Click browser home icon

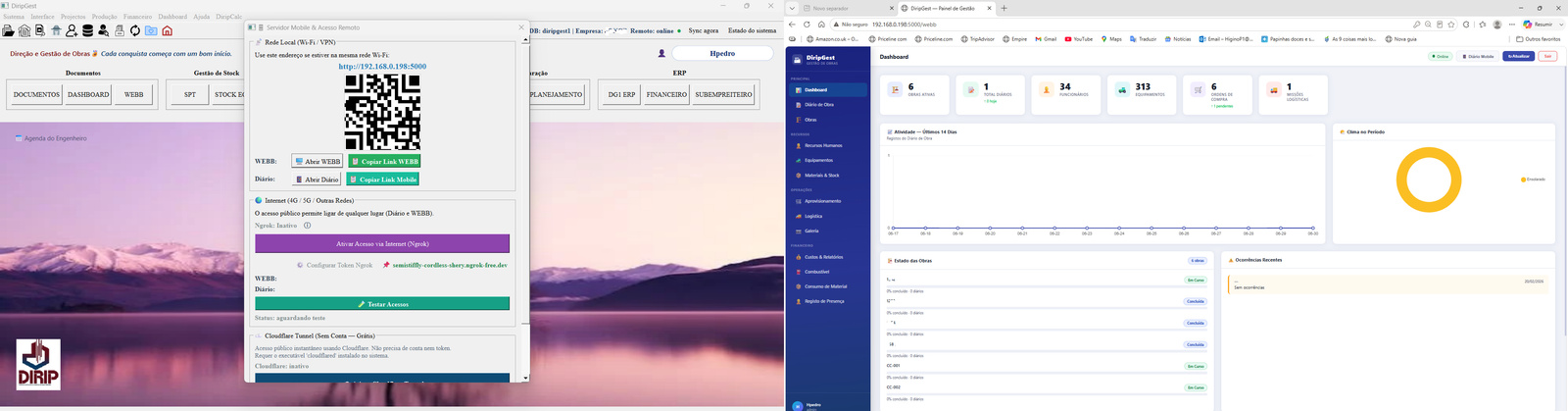point(820,24)
